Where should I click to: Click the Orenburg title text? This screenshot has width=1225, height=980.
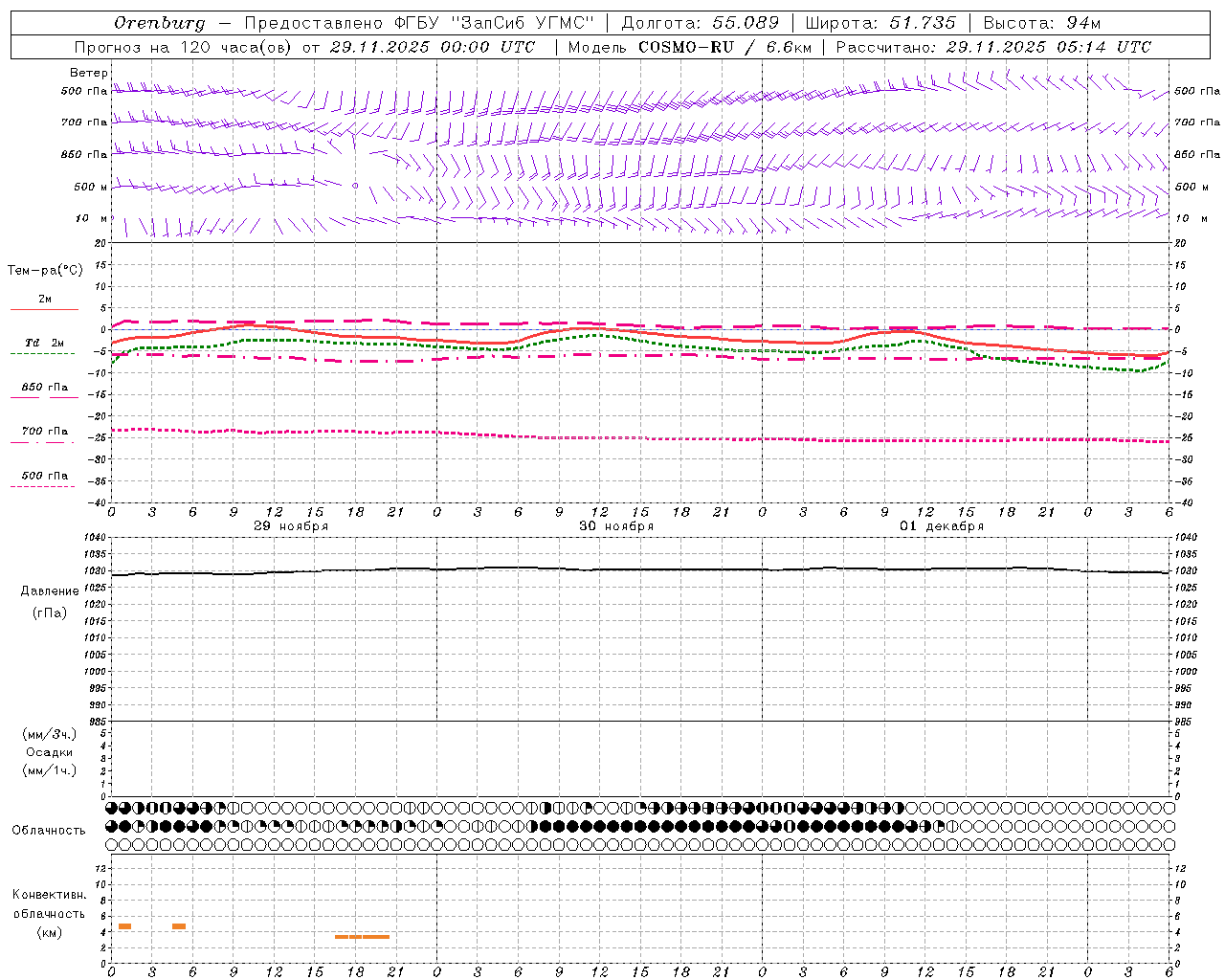160,23
